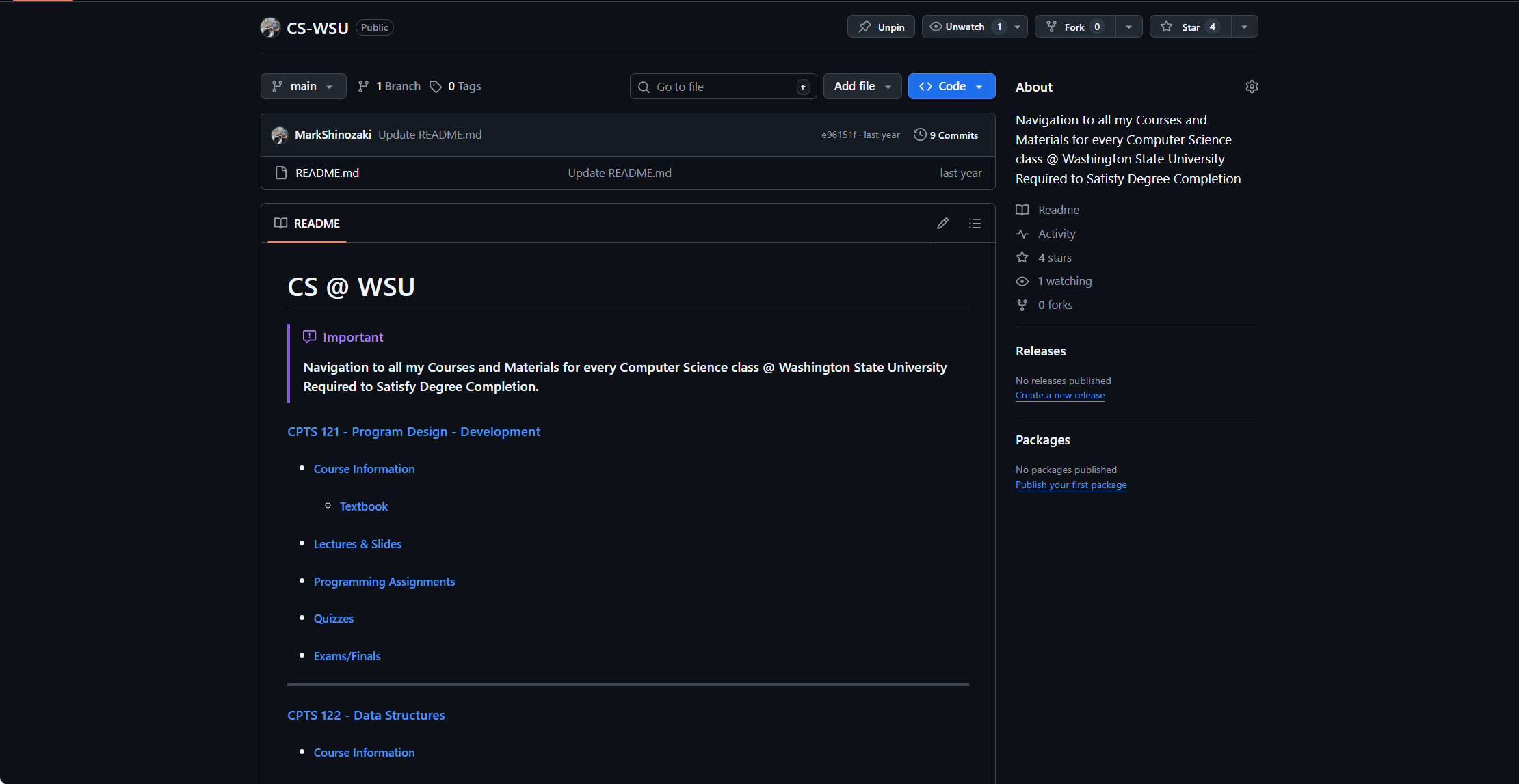Open the Activity item in About
This screenshot has width=1519, height=784.
[x=1056, y=234]
